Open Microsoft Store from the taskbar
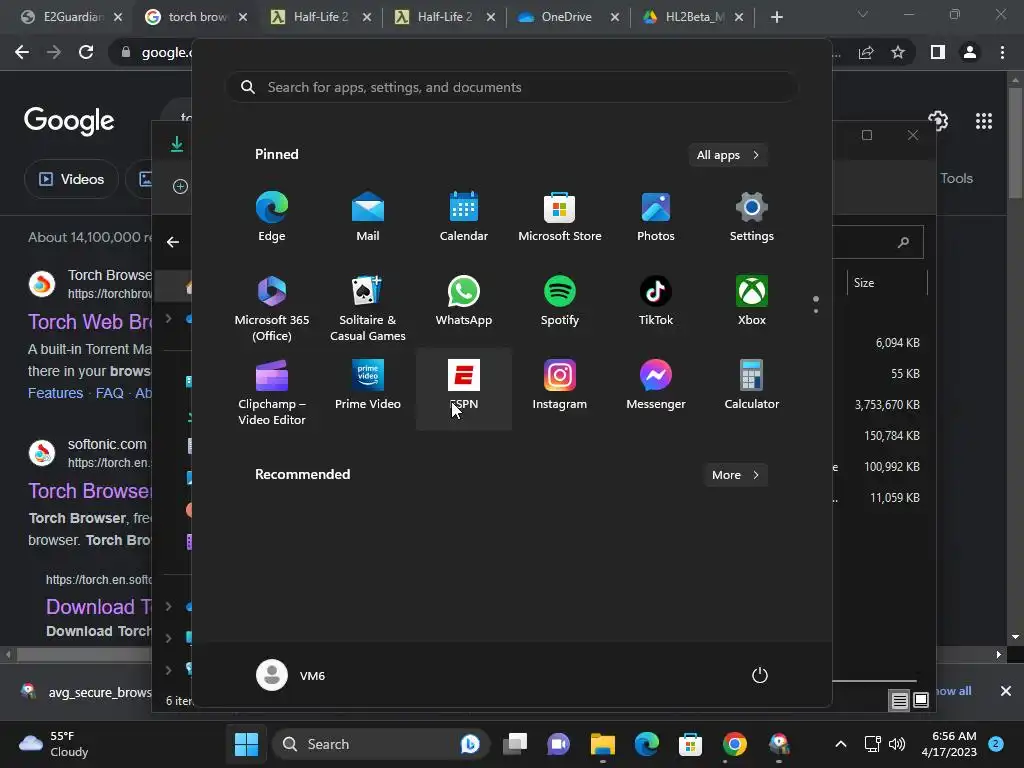Viewport: 1024px width, 768px height. coord(690,744)
